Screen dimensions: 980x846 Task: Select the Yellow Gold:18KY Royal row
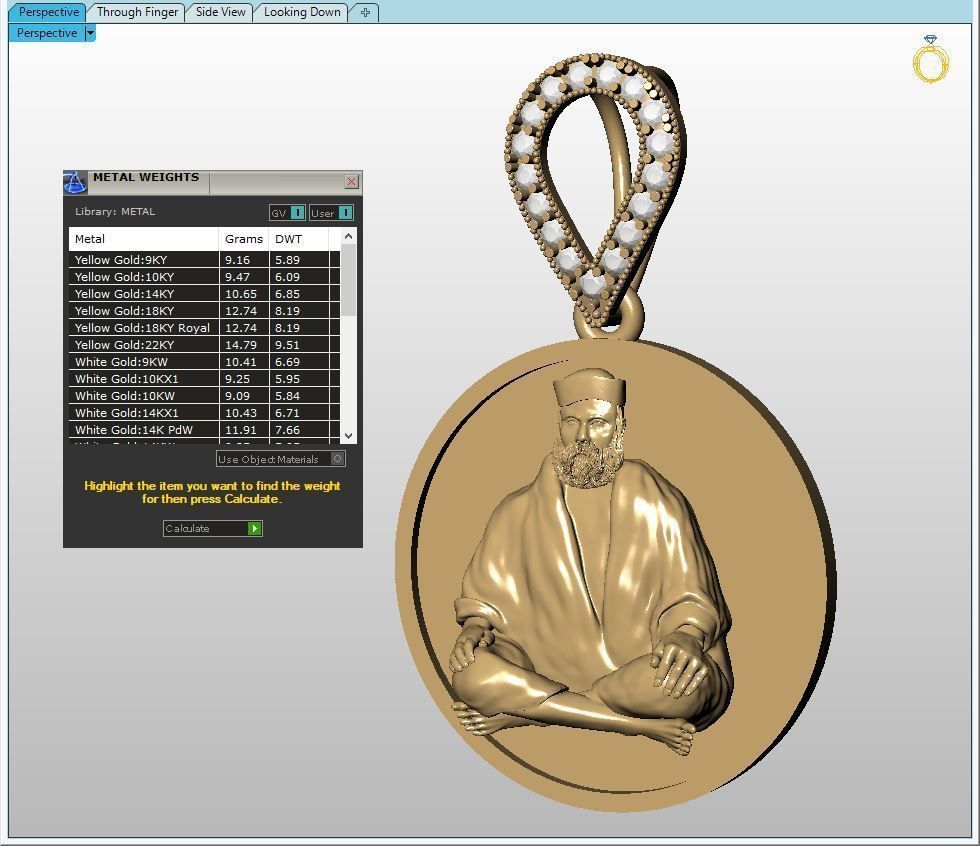click(x=204, y=327)
